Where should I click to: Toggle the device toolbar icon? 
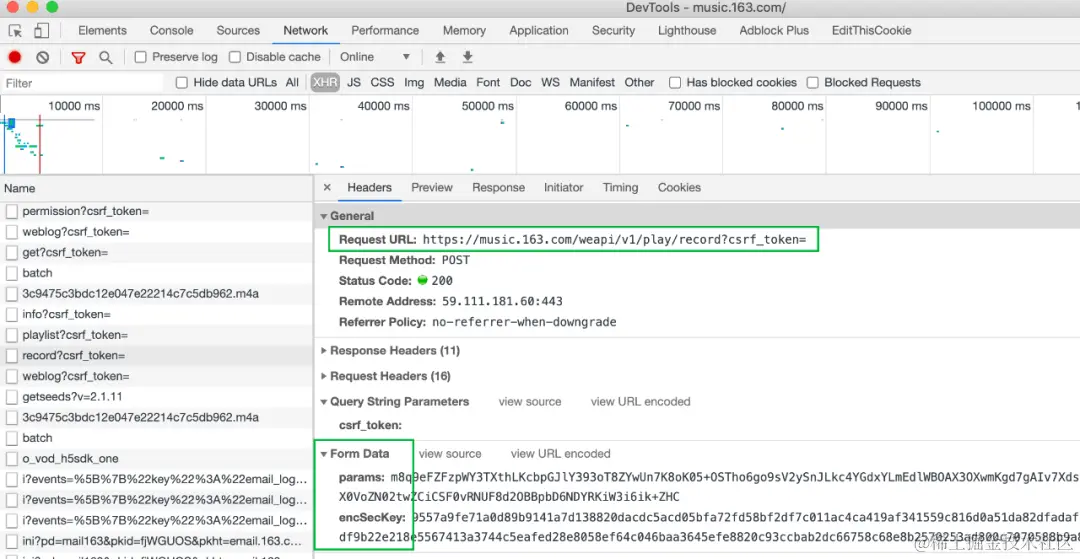click(41, 31)
